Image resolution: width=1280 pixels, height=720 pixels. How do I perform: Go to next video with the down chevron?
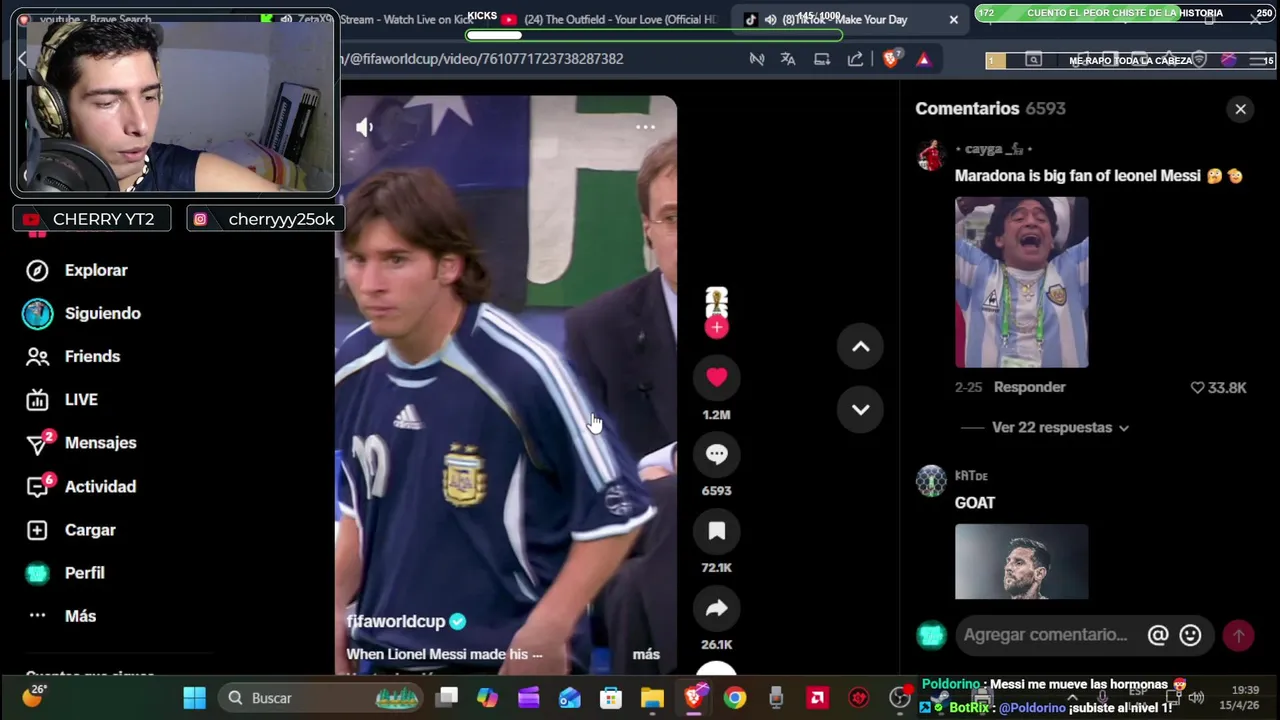(860, 409)
